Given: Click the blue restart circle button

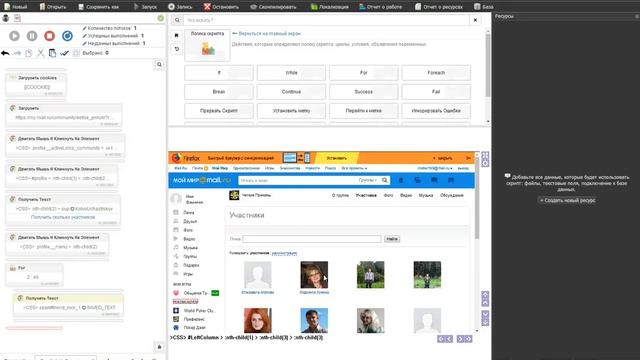Looking at the screenshot, I should [67, 36].
